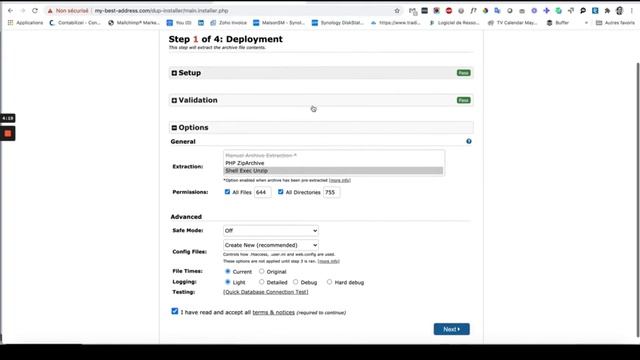This screenshot has width=640, height=360.
Task: Open the MaisonSM Synology bookmark
Action: (x=279, y=23)
